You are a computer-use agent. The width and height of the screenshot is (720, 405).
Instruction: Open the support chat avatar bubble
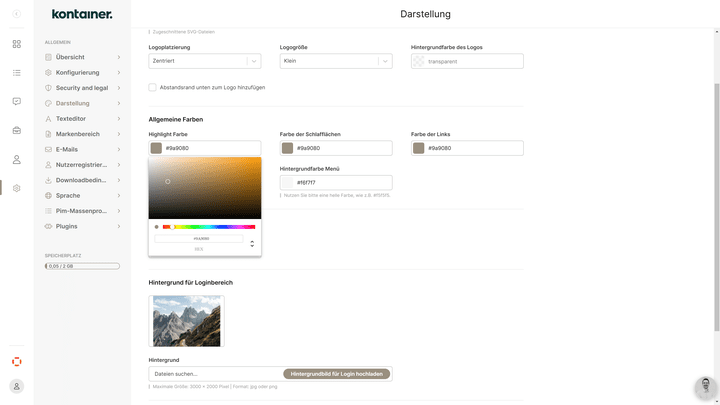tap(704, 389)
